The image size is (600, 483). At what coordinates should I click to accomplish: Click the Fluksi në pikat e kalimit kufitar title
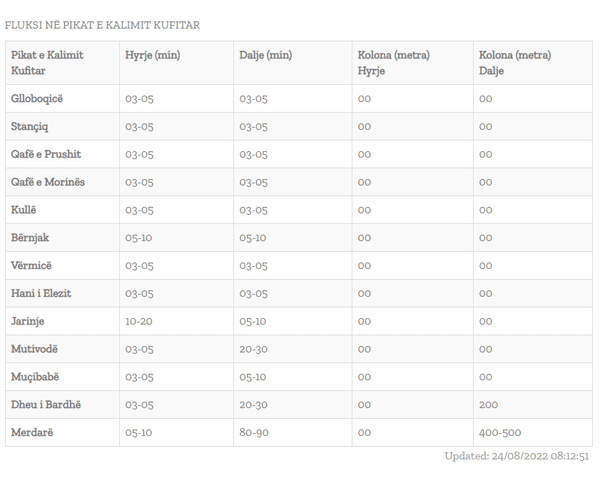(102, 25)
